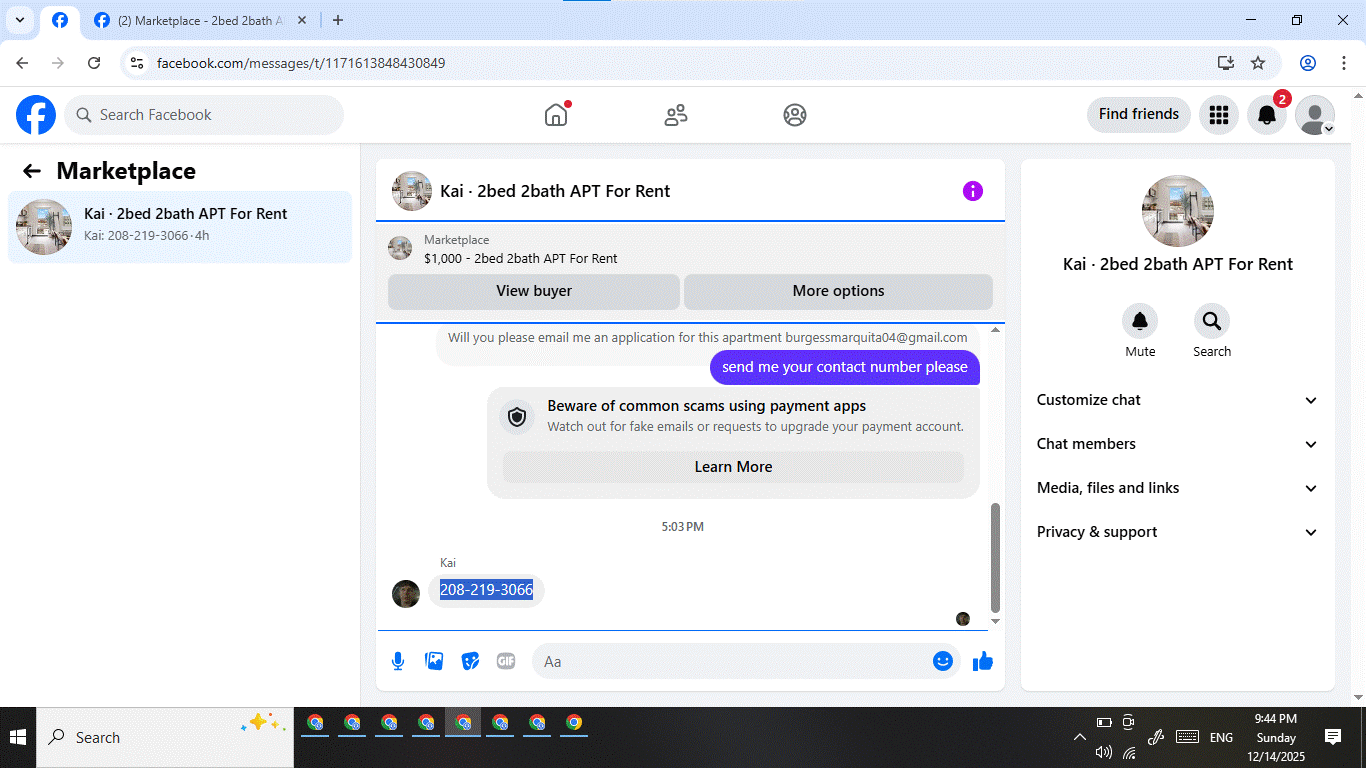Open $1,000 - 2bed 2bath listing link
The image size is (1366, 768).
click(x=521, y=258)
